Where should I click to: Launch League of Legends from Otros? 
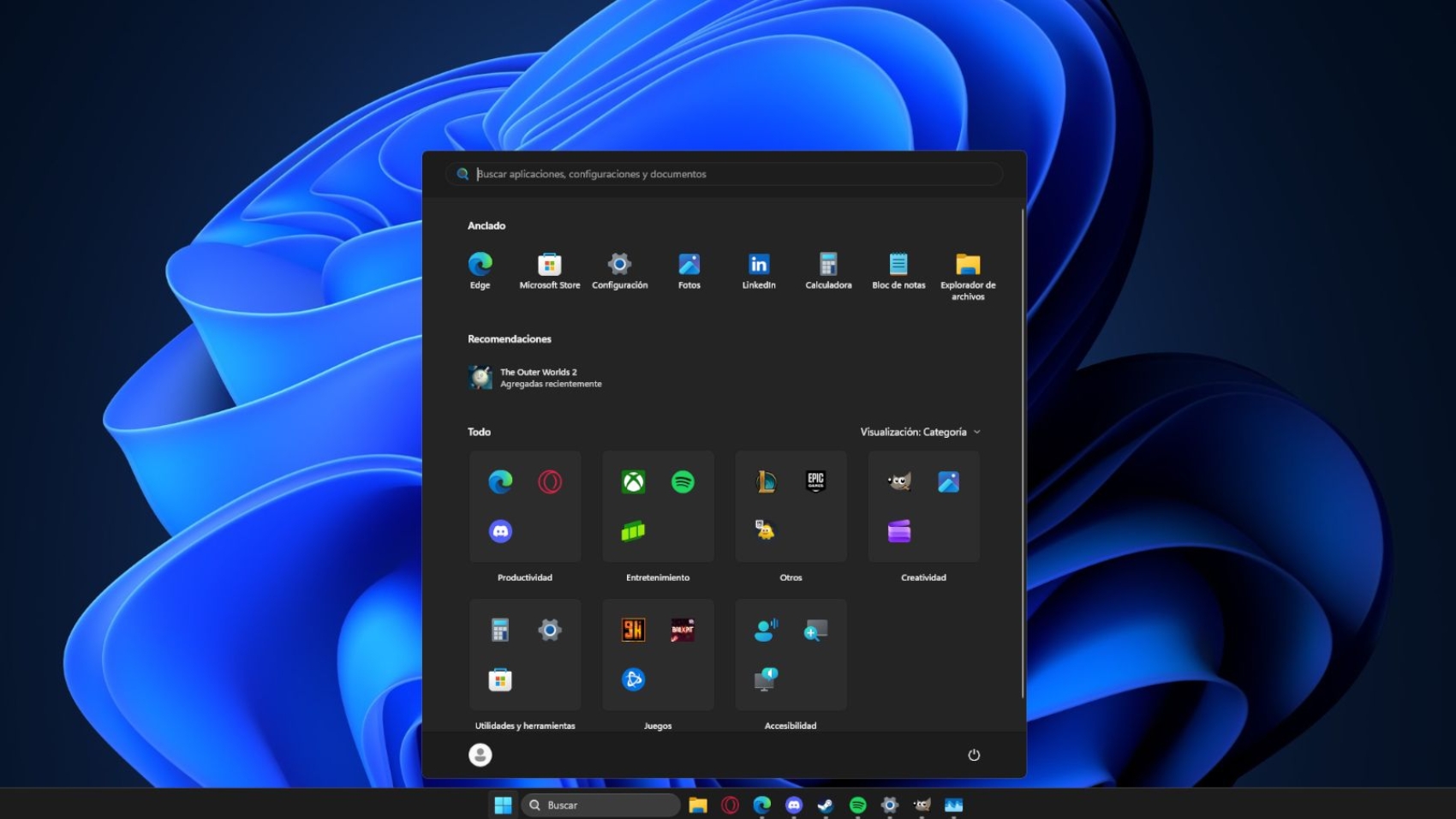pyautogui.click(x=766, y=481)
